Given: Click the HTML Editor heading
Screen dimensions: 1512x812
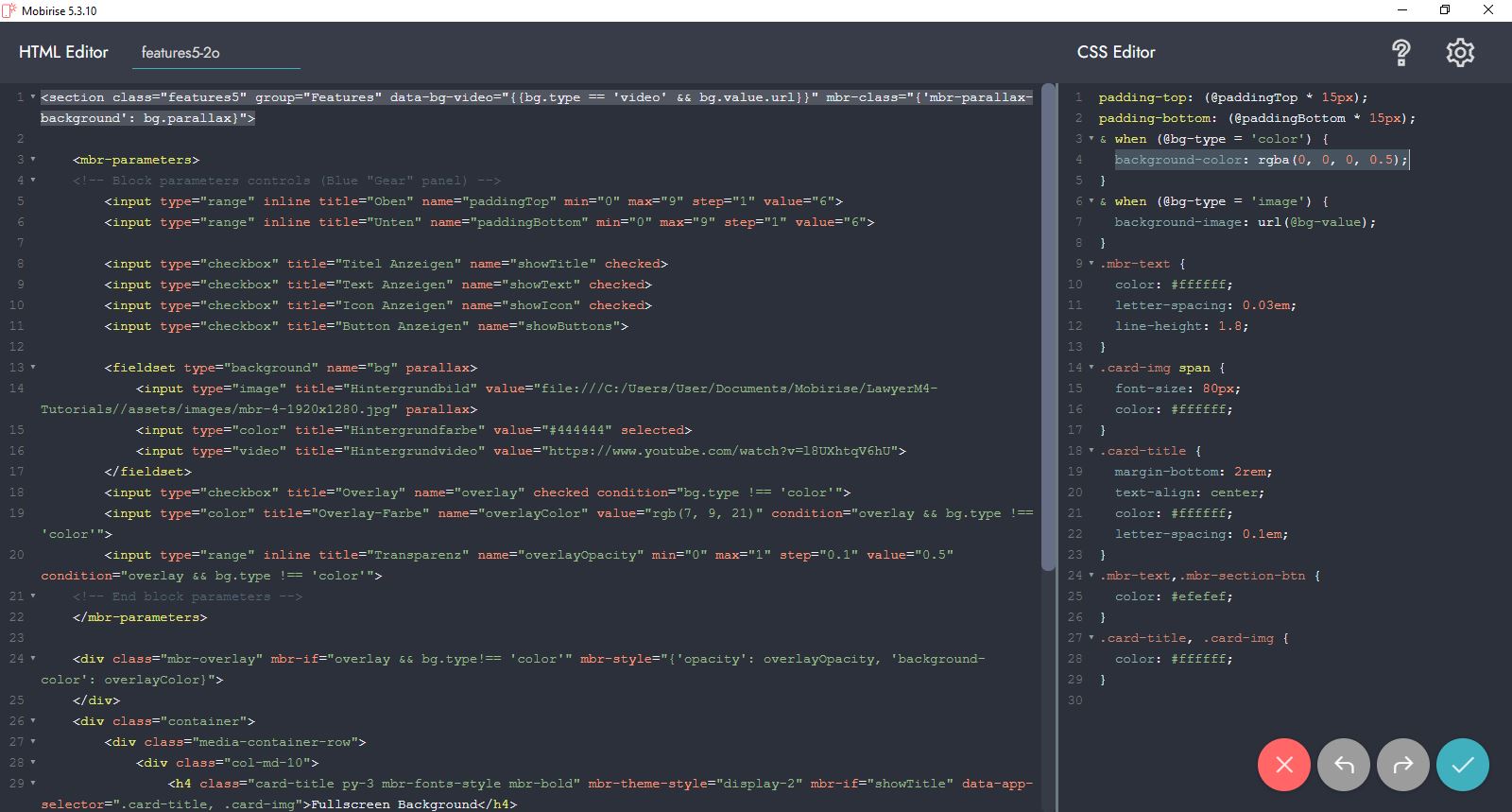Looking at the screenshot, I should tap(63, 53).
